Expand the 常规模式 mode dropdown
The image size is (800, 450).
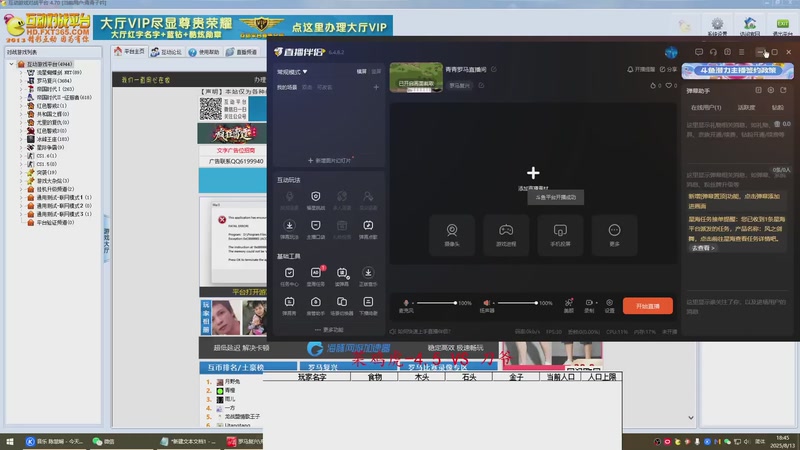click(x=292, y=72)
